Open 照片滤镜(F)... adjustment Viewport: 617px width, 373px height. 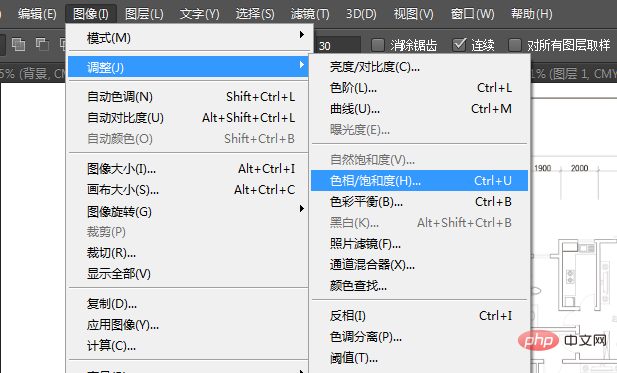click(x=419, y=244)
